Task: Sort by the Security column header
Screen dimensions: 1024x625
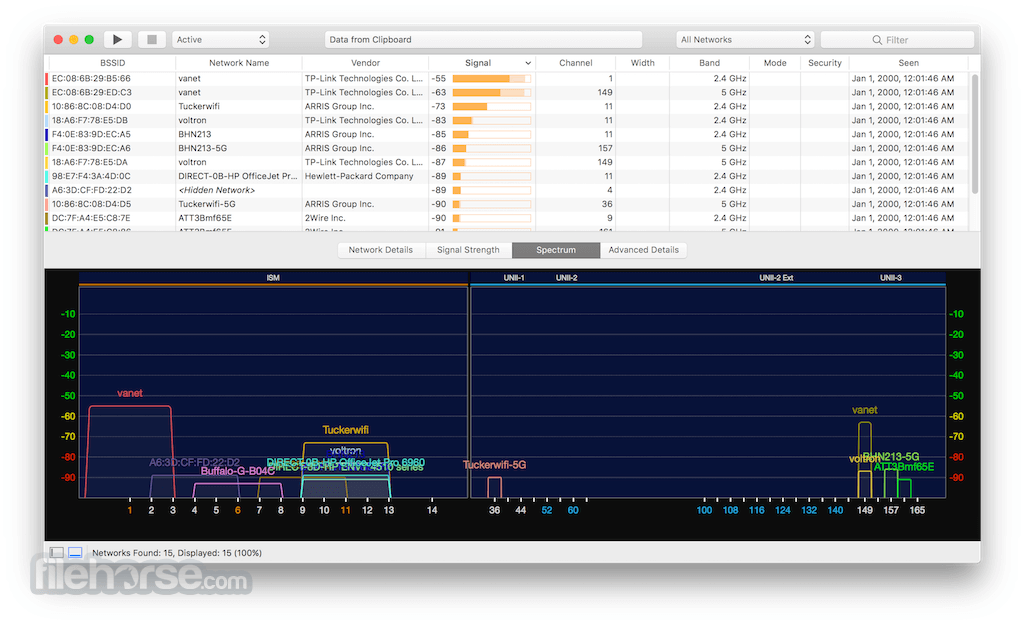Action: [x=825, y=63]
